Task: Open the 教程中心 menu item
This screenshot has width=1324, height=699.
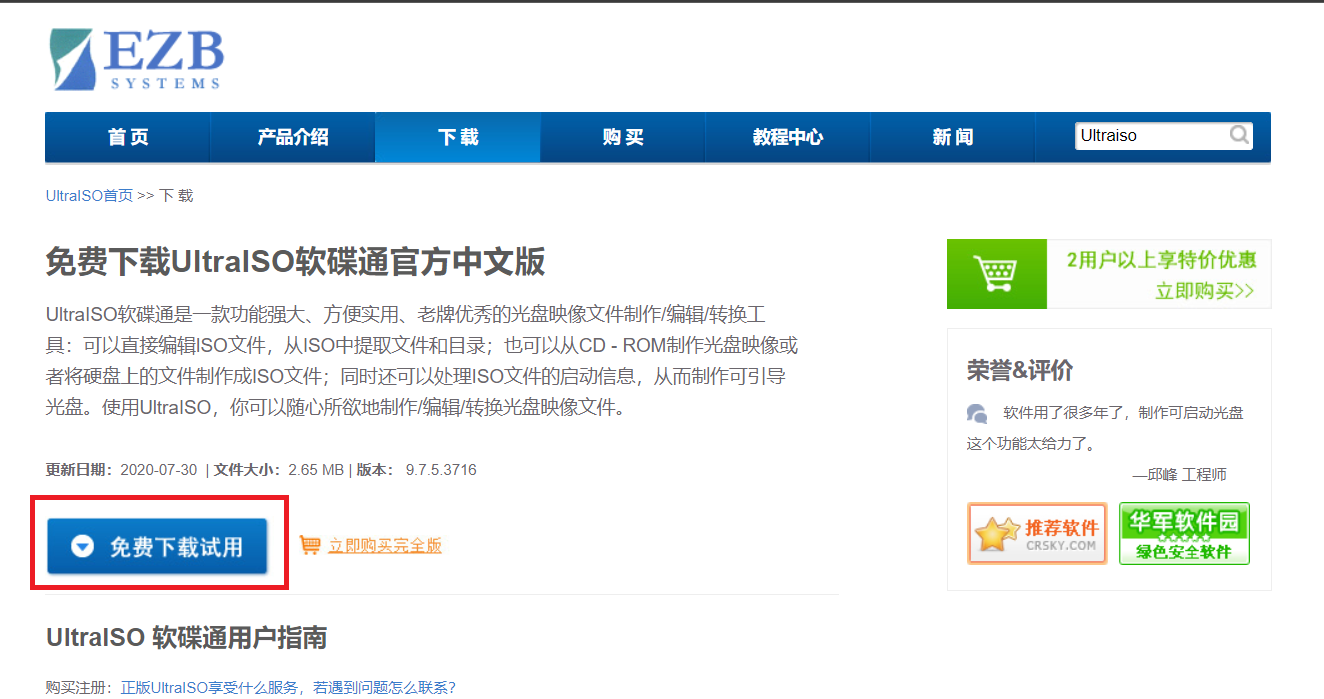Action: point(788,137)
